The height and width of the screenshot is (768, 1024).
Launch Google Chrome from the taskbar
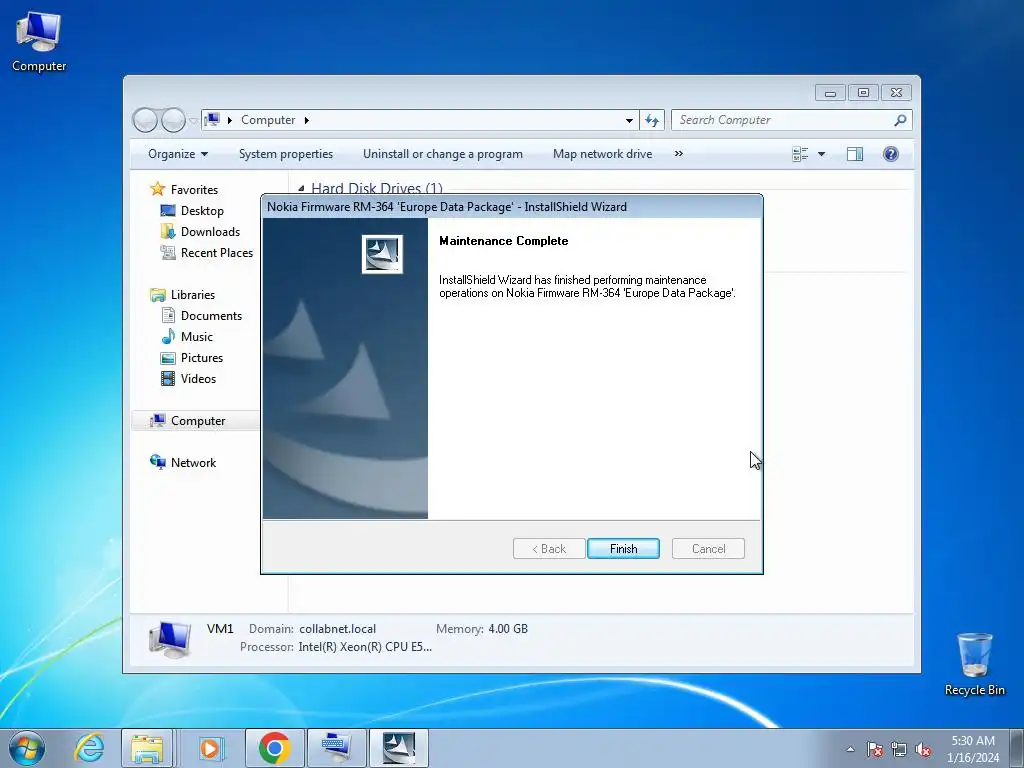(274, 748)
